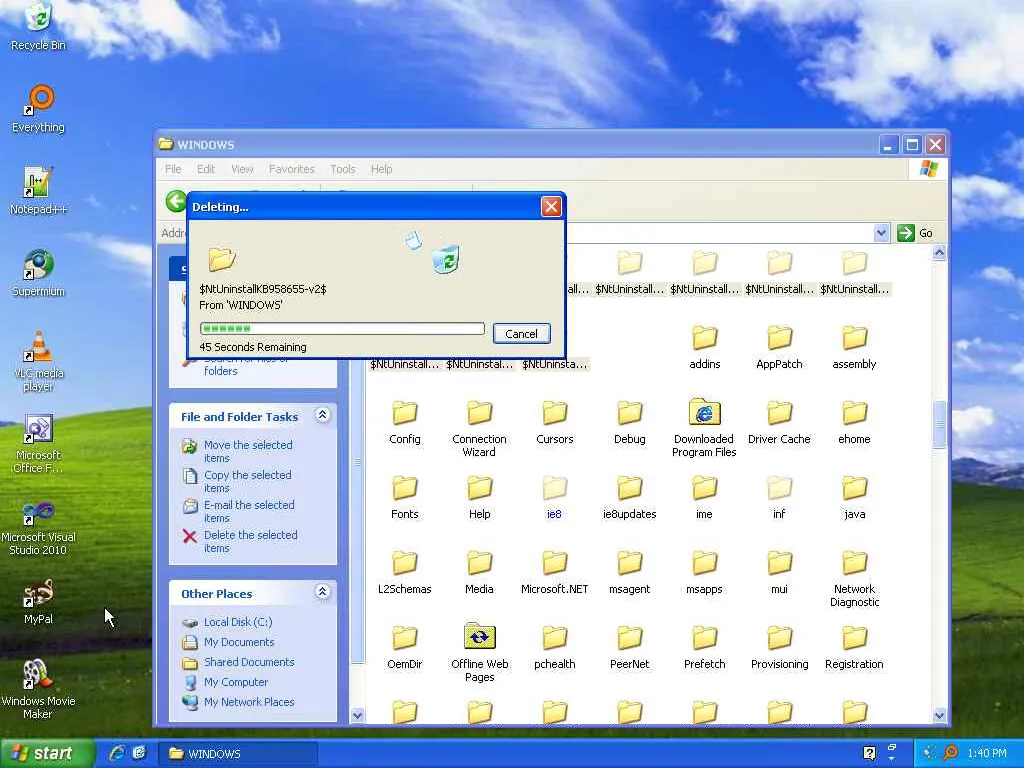Open the Tools menu
1024x768 pixels.
(x=343, y=169)
